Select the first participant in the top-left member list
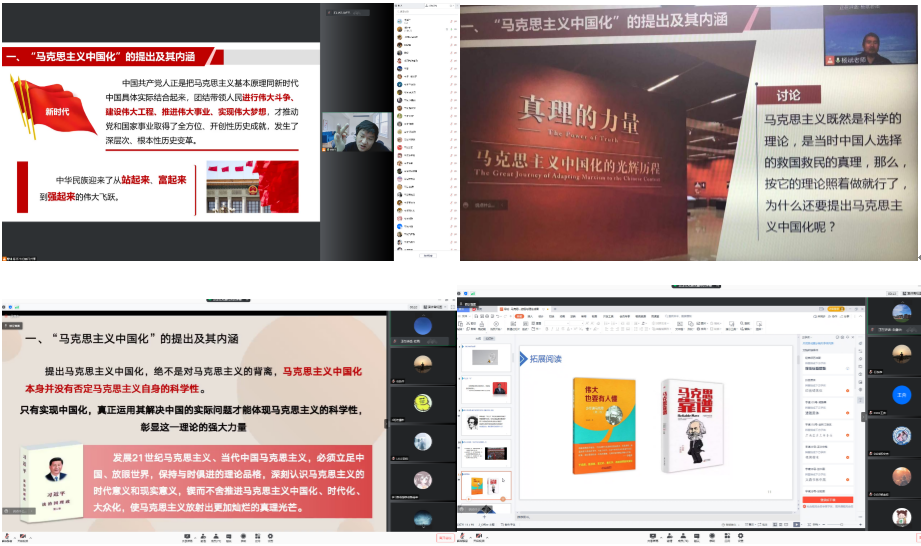Screen dimensions: 921x546 click(x=408, y=20)
